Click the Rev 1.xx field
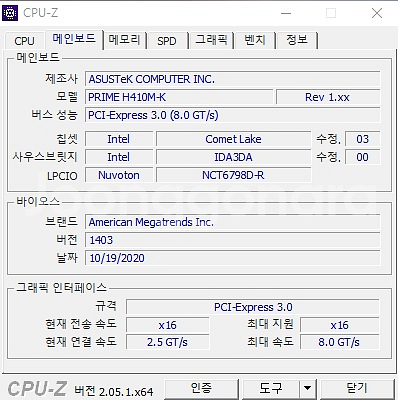Viewport: 398px width, 400px height. tap(328, 97)
